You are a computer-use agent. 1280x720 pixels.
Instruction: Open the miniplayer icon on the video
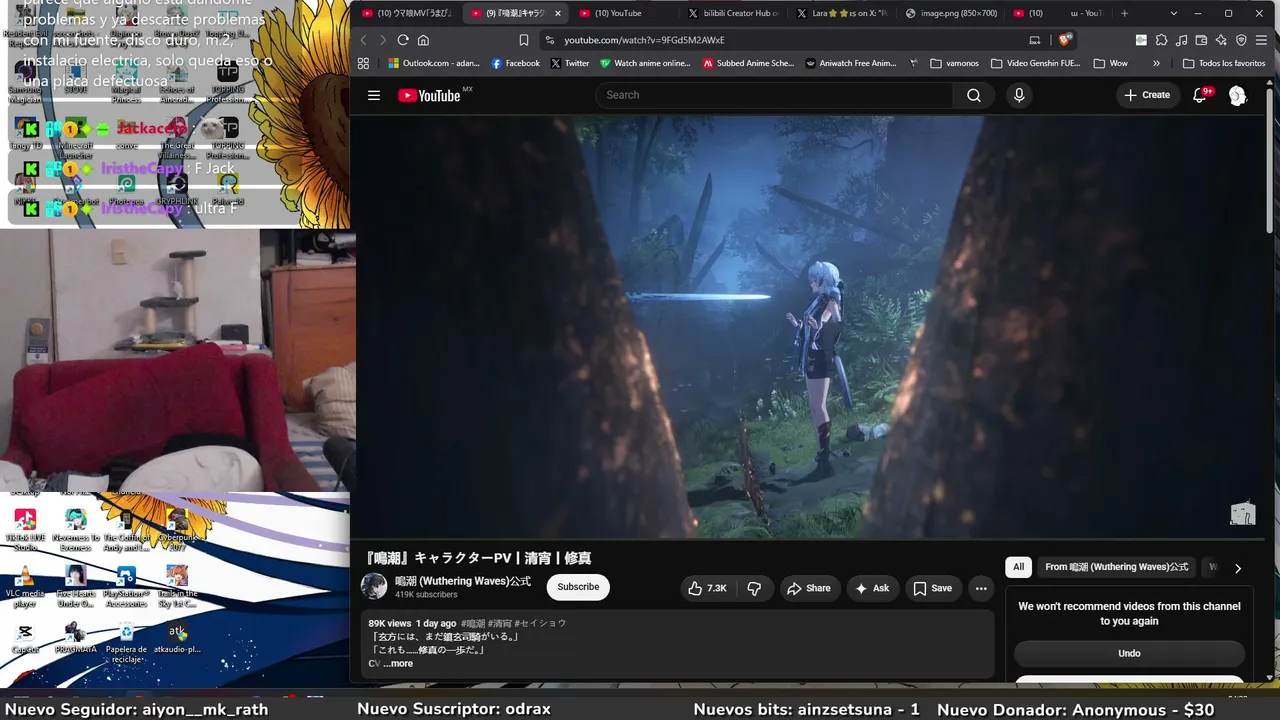tap(1242, 513)
